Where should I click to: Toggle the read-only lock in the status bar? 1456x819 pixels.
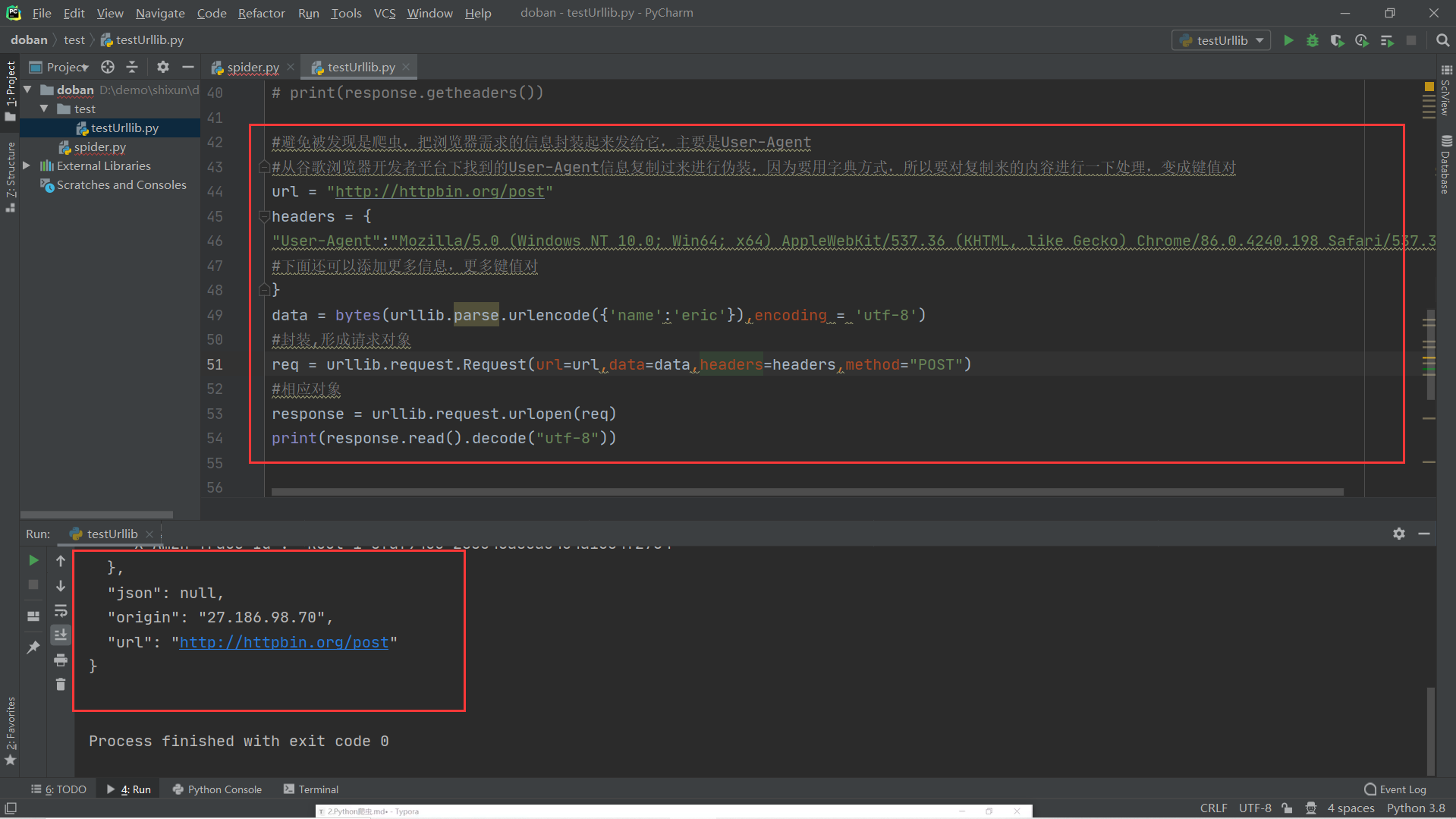(1287, 808)
